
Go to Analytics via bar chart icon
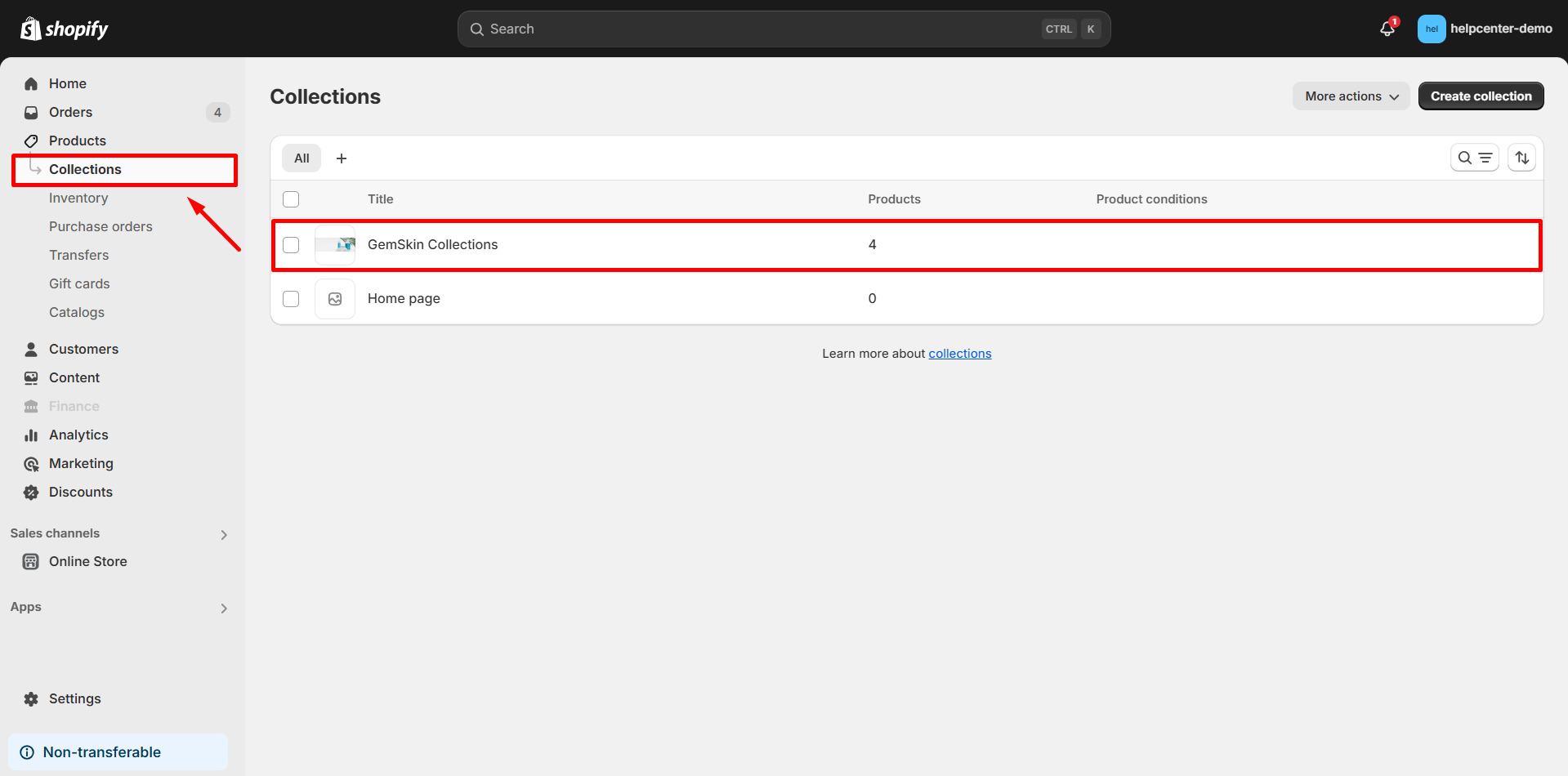coord(31,435)
